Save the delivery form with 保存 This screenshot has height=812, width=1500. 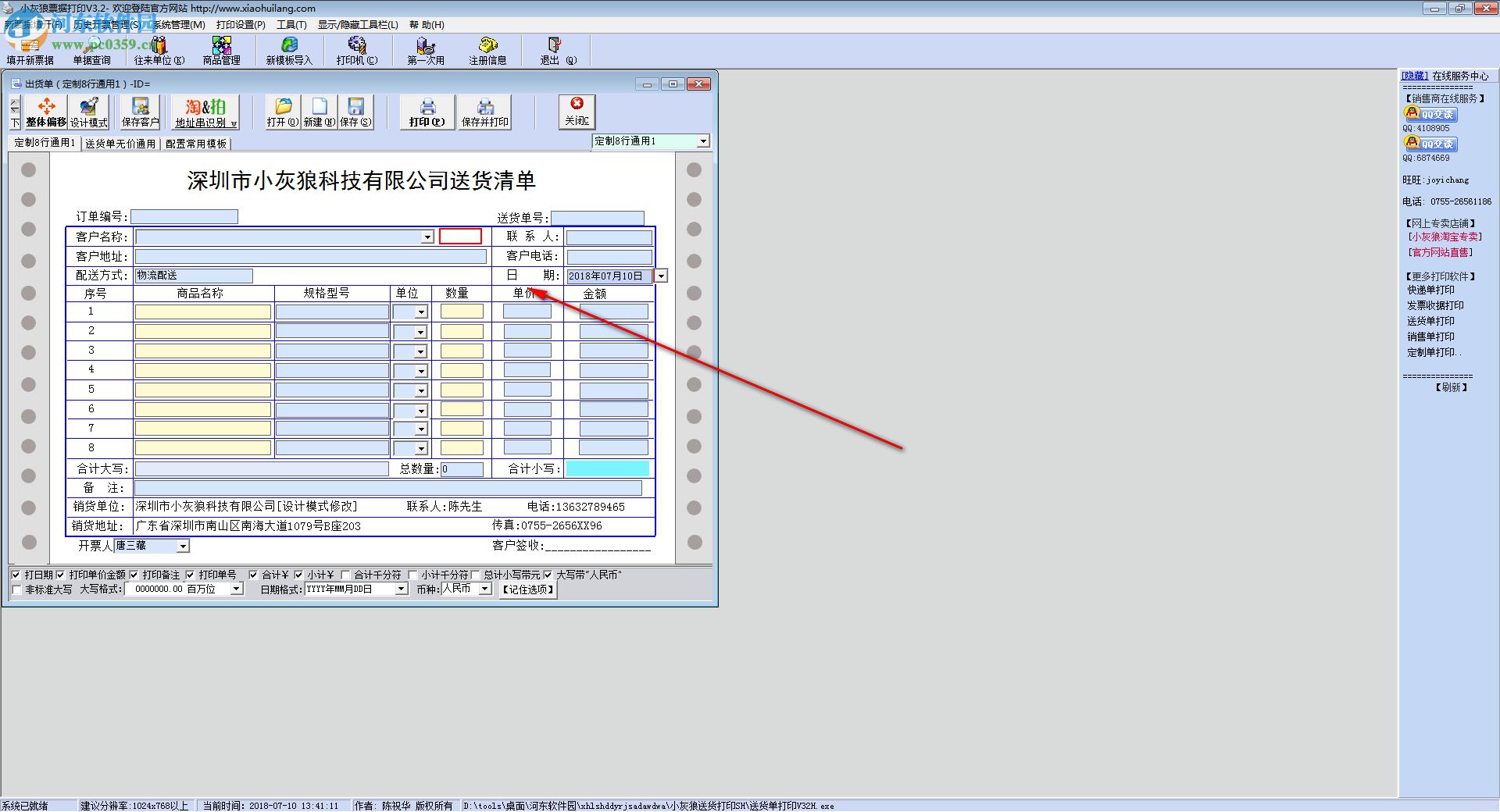355,112
